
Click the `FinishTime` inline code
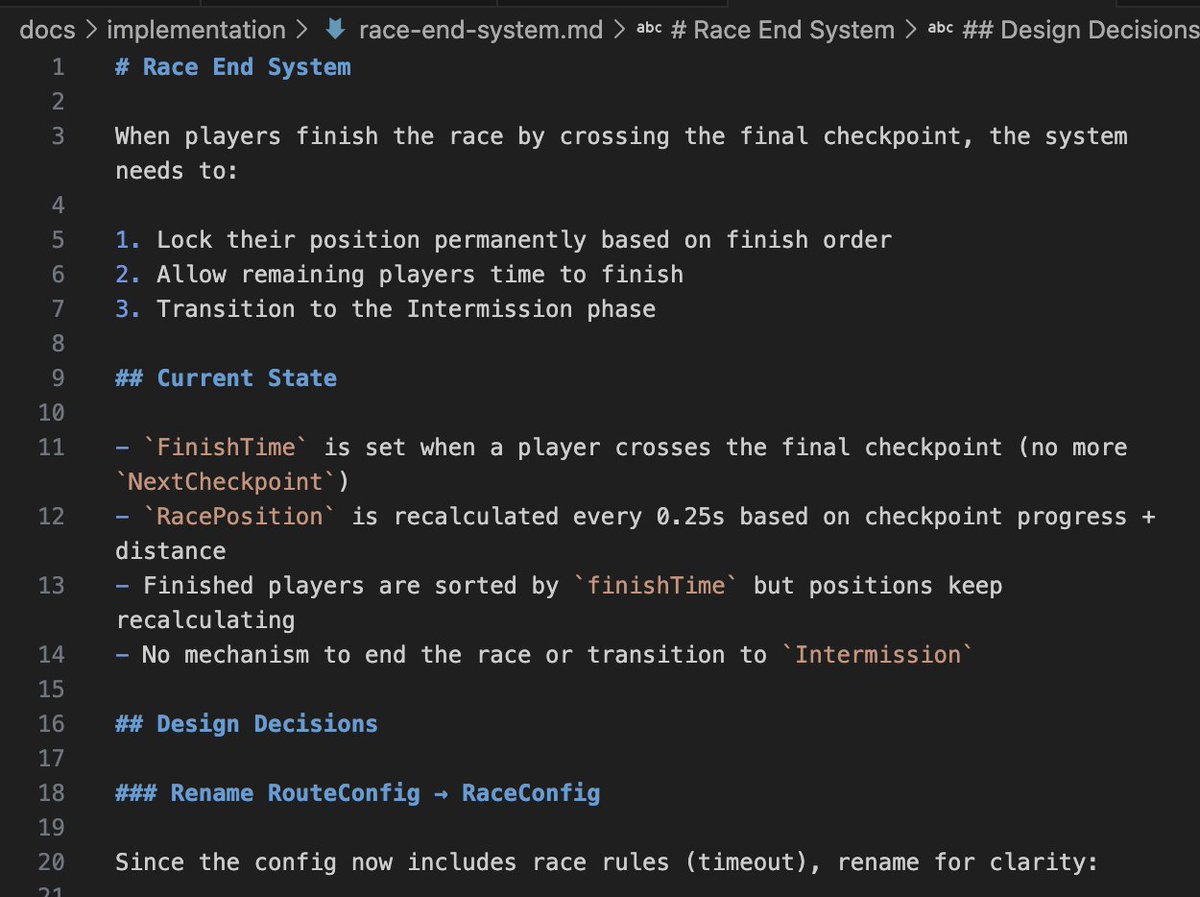click(x=226, y=447)
